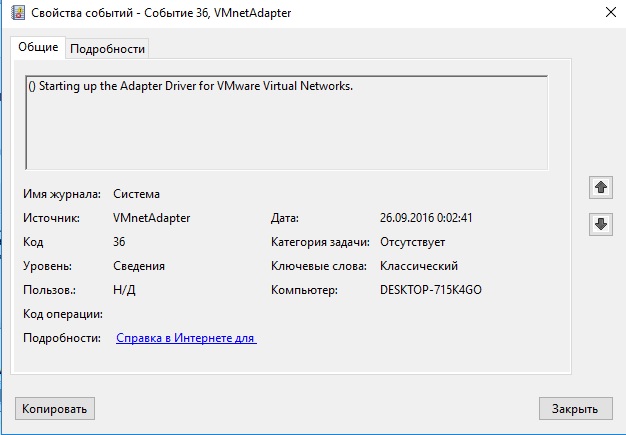Click the level value Сведения
Image resolution: width=626 pixels, height=435 pixels.
139,266
